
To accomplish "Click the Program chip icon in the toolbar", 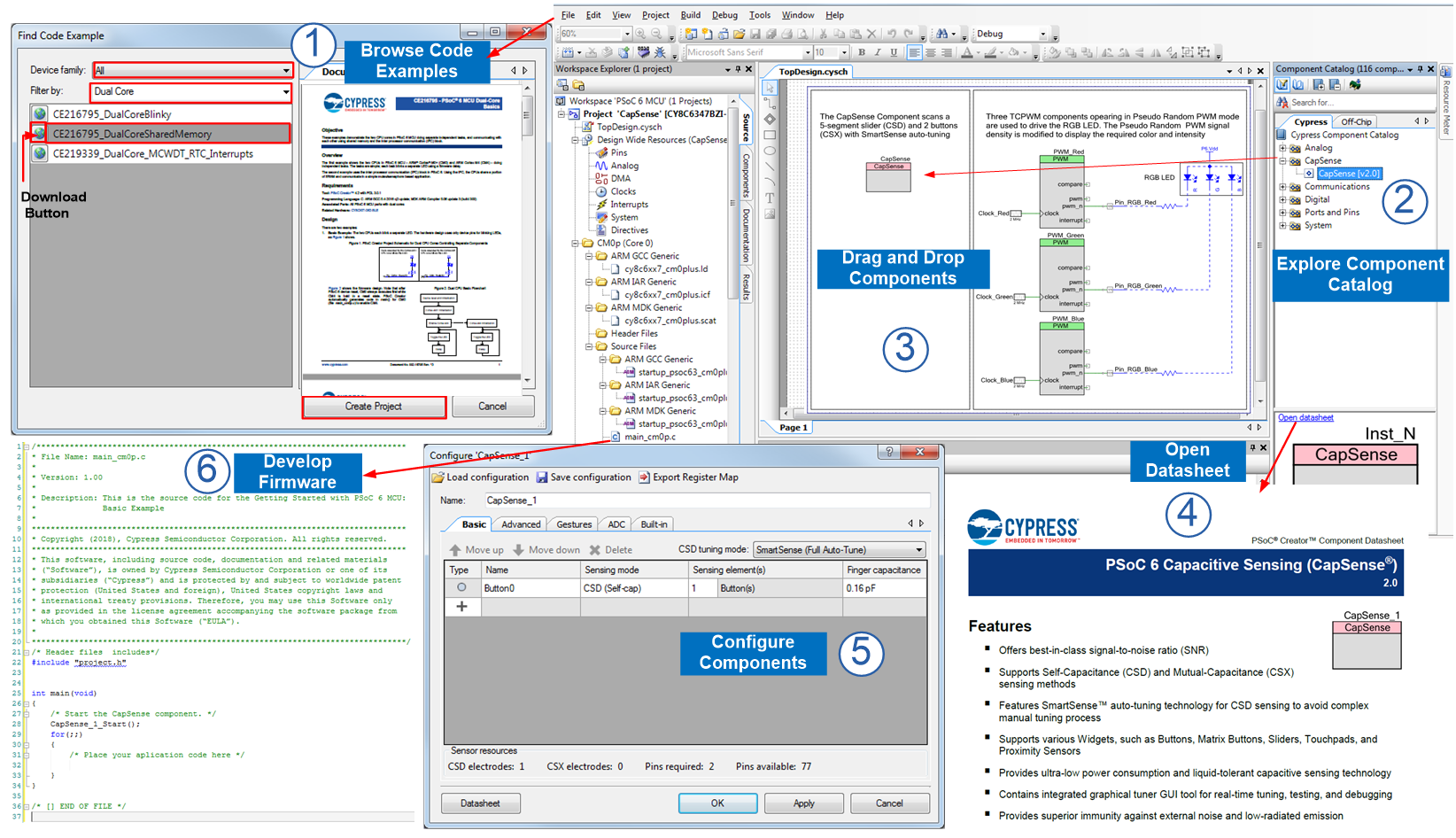I will point(643,52).
